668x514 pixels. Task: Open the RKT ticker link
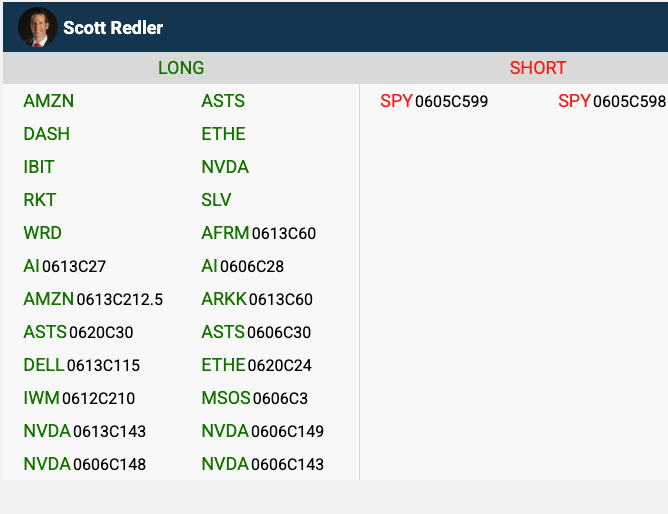pos(40,200)
